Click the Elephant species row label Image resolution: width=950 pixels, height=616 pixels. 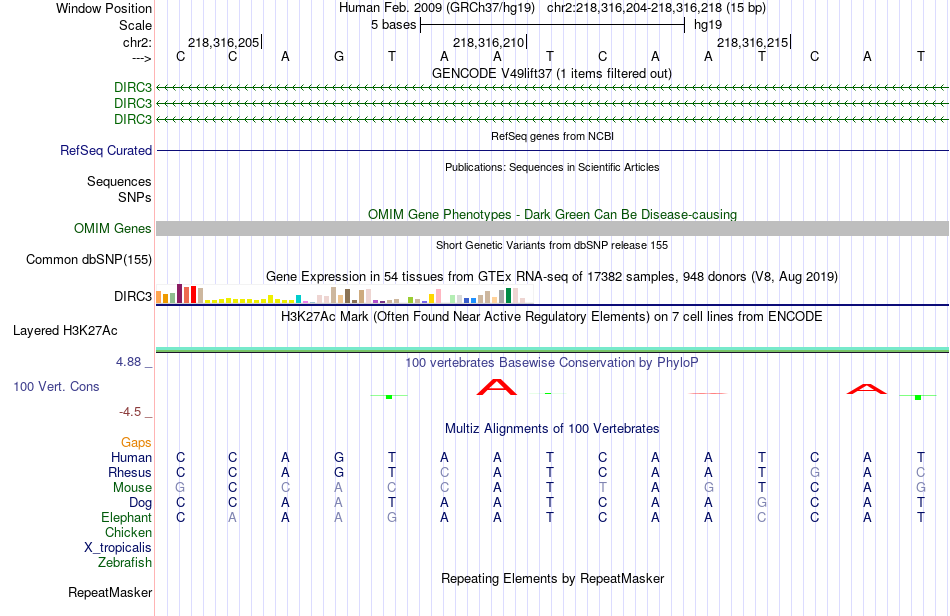pyautogui.click(x=127, y=517)
